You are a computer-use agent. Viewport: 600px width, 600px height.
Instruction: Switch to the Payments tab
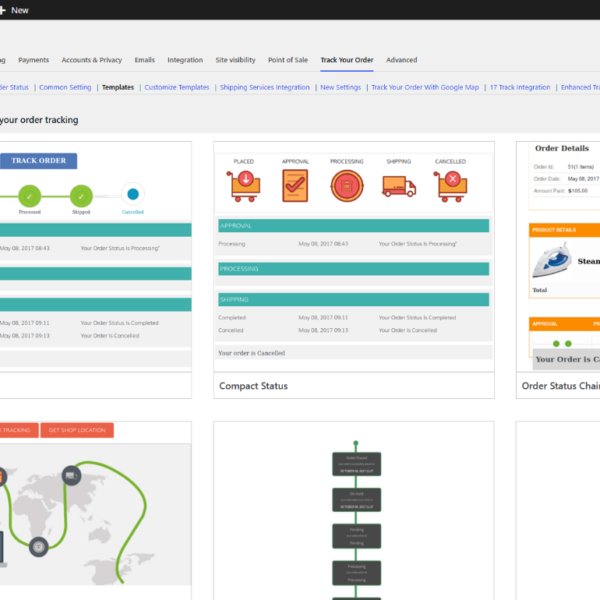coord(34,60)
